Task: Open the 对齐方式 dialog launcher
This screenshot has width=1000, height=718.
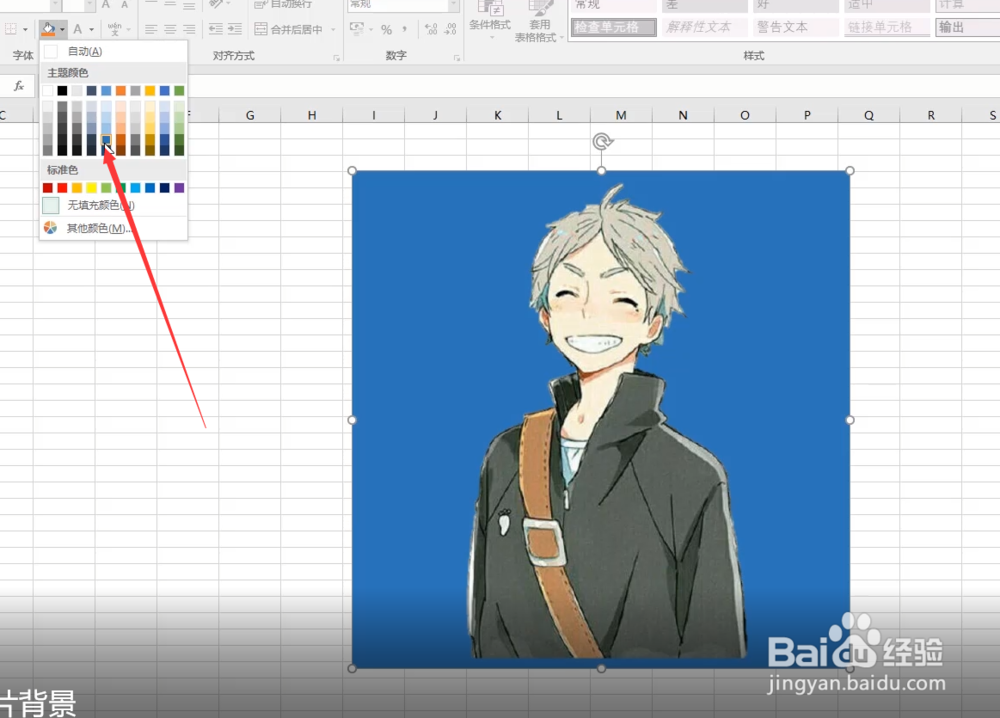Action: click(336, 58)
